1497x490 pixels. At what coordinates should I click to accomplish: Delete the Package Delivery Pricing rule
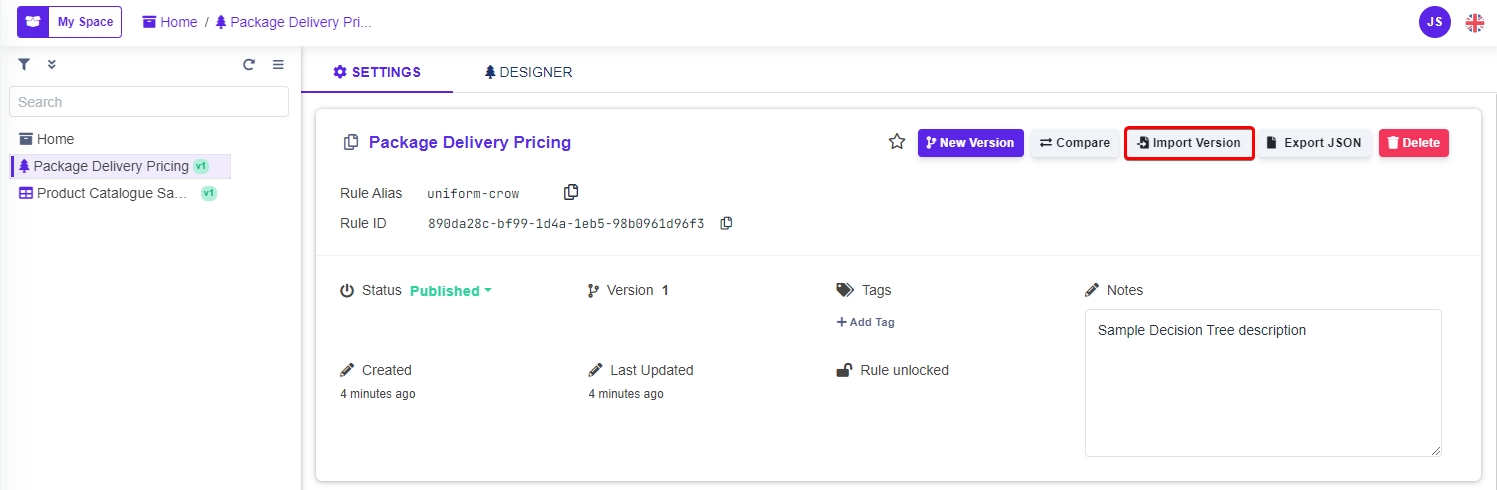[x=1413, y=143]
